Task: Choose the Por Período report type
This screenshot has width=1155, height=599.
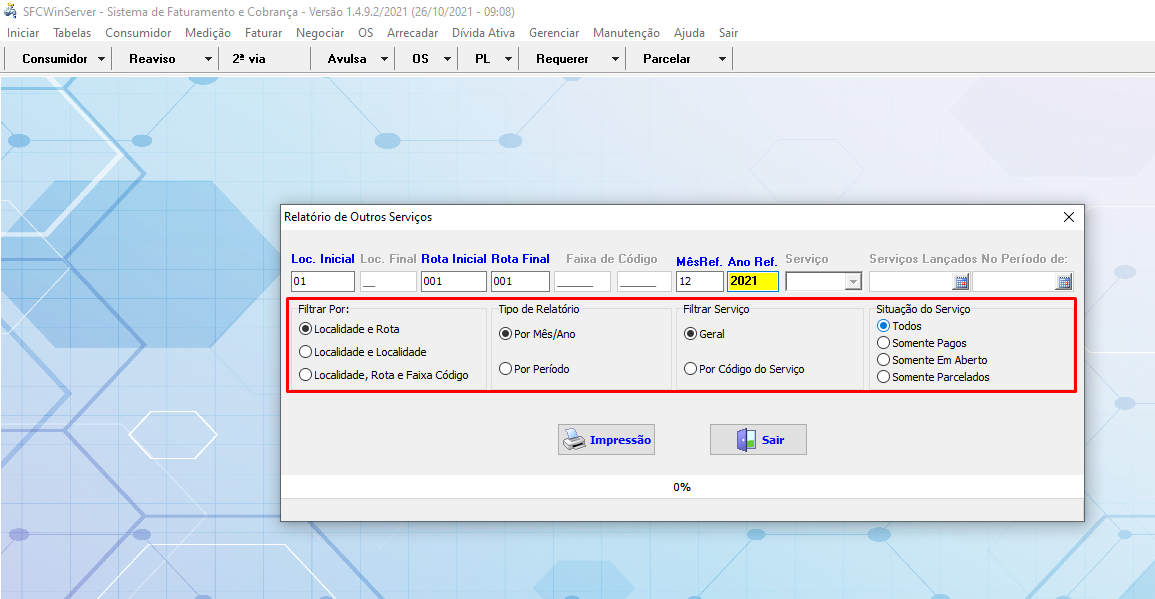Action: (506, 369)
